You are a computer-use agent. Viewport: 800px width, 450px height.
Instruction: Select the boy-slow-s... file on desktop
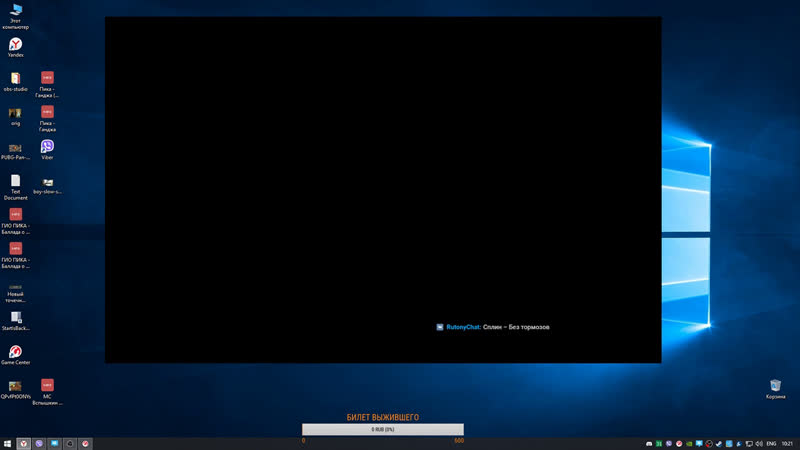(x=47, y=185)
